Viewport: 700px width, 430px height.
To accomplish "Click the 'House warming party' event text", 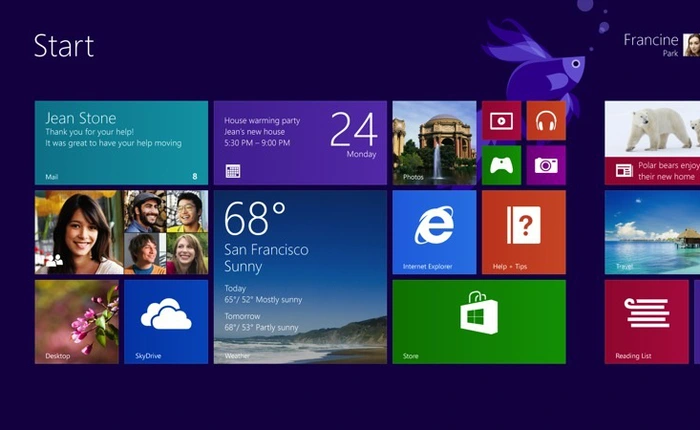I will [262, 121].
